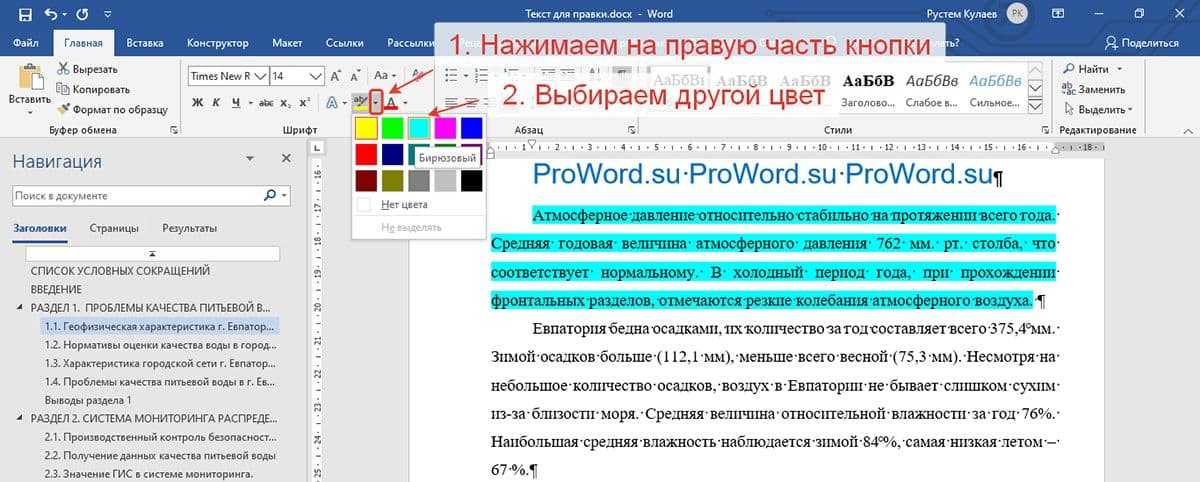This screenshot has height=482, width=1200.
Task: Pick the pink magenta highlight swatch
Action: pyautogui.click(x=445, y=128)
